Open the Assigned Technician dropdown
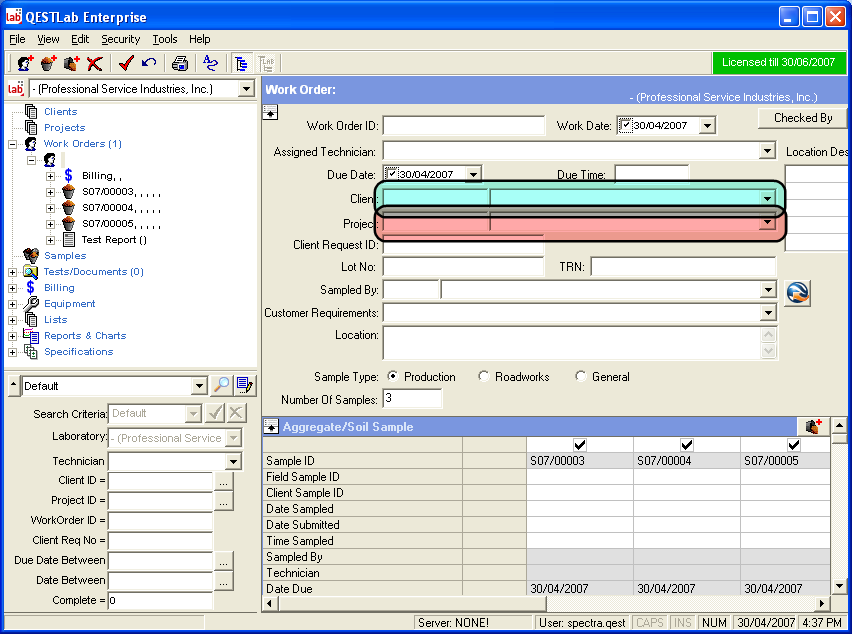This screenshot has height=634, width=852. coord(767,152)
